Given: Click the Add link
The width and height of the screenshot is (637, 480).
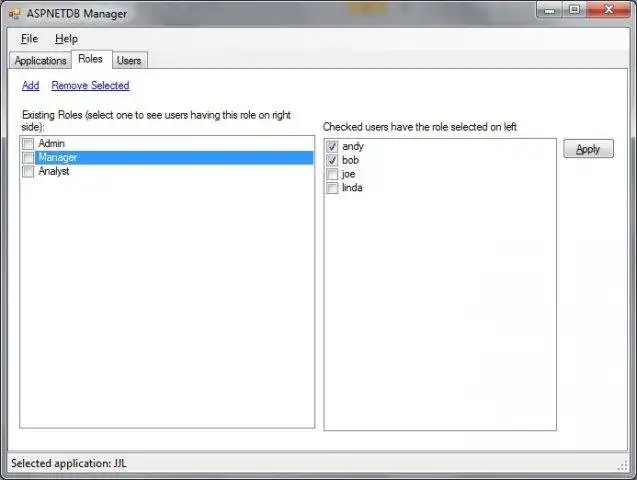Looking at the screenshot, I should click(x=30, y=86).
